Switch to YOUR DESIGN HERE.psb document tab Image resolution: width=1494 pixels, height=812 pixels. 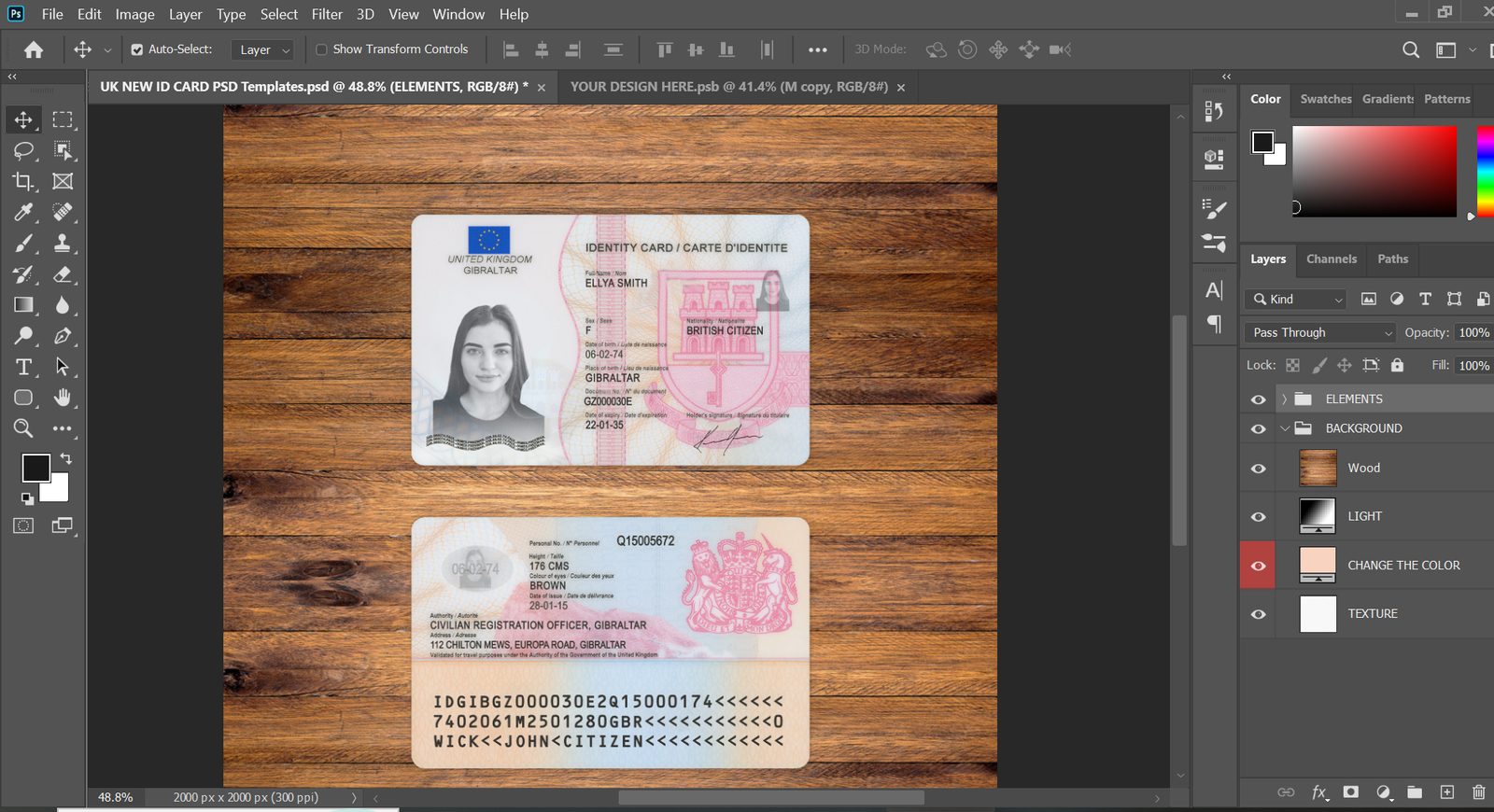click(728, 87)
